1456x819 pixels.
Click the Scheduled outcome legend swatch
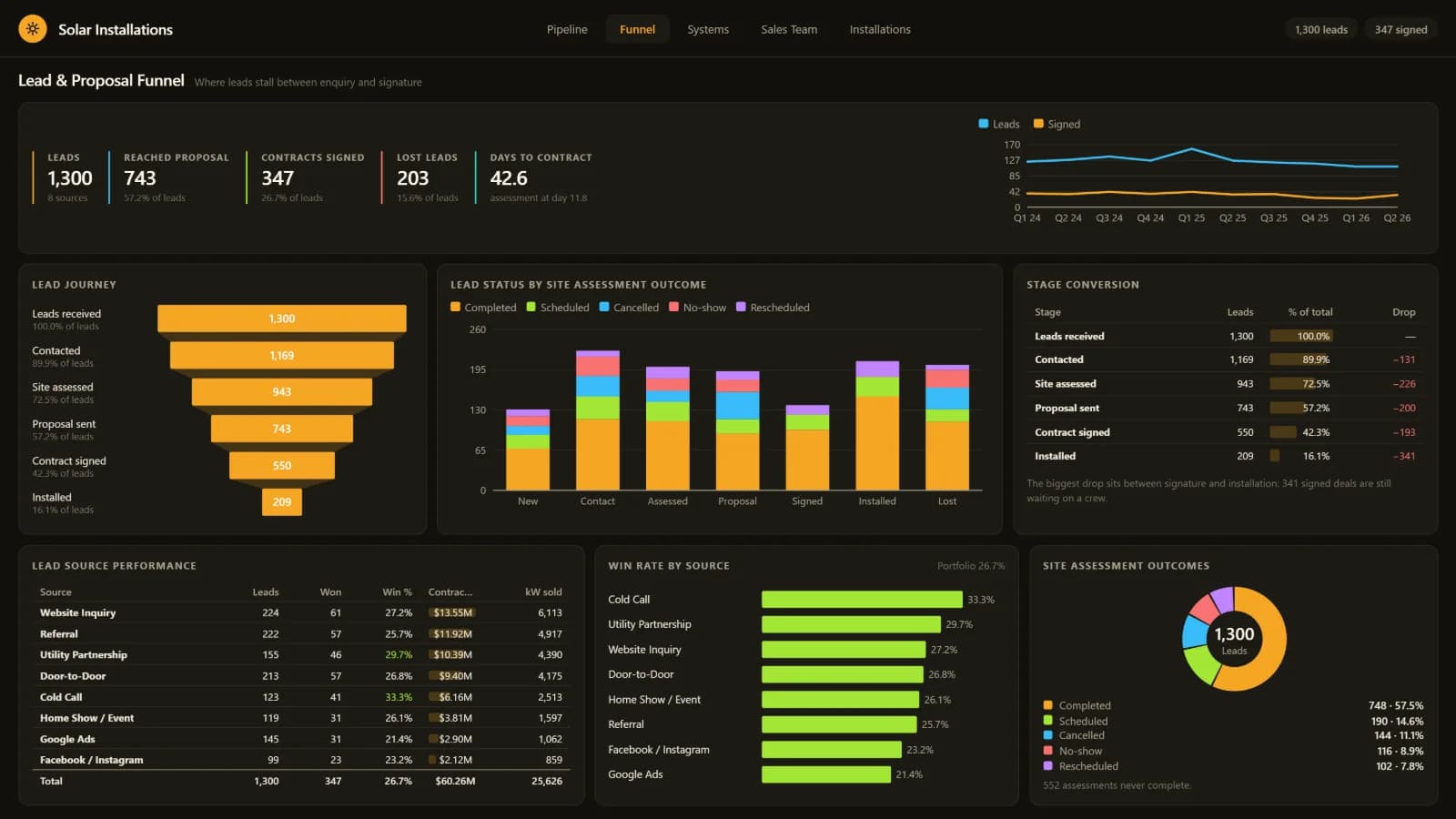click(1047, 721)
